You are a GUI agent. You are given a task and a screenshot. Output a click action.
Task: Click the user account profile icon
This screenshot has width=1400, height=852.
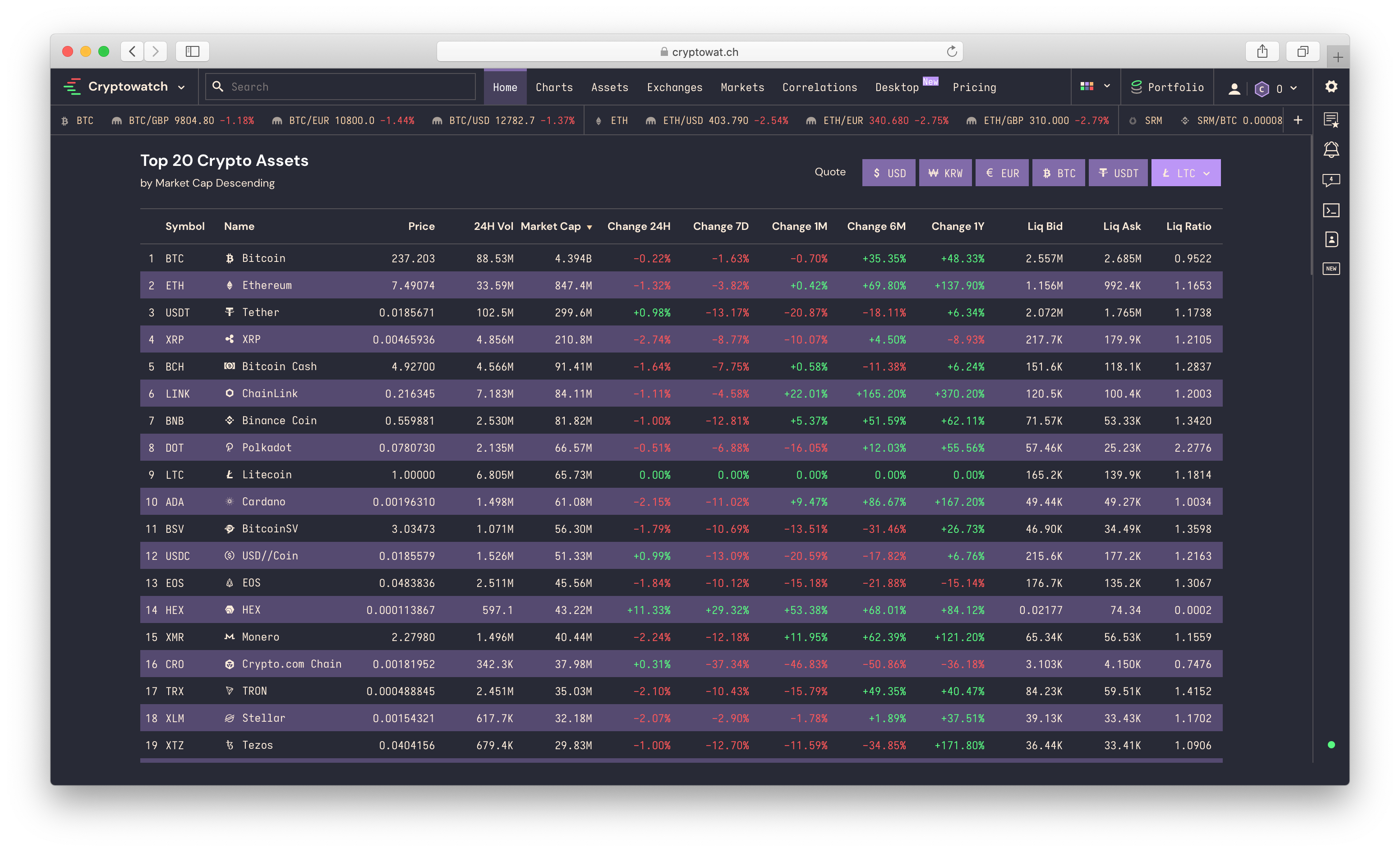(1234, 88)
